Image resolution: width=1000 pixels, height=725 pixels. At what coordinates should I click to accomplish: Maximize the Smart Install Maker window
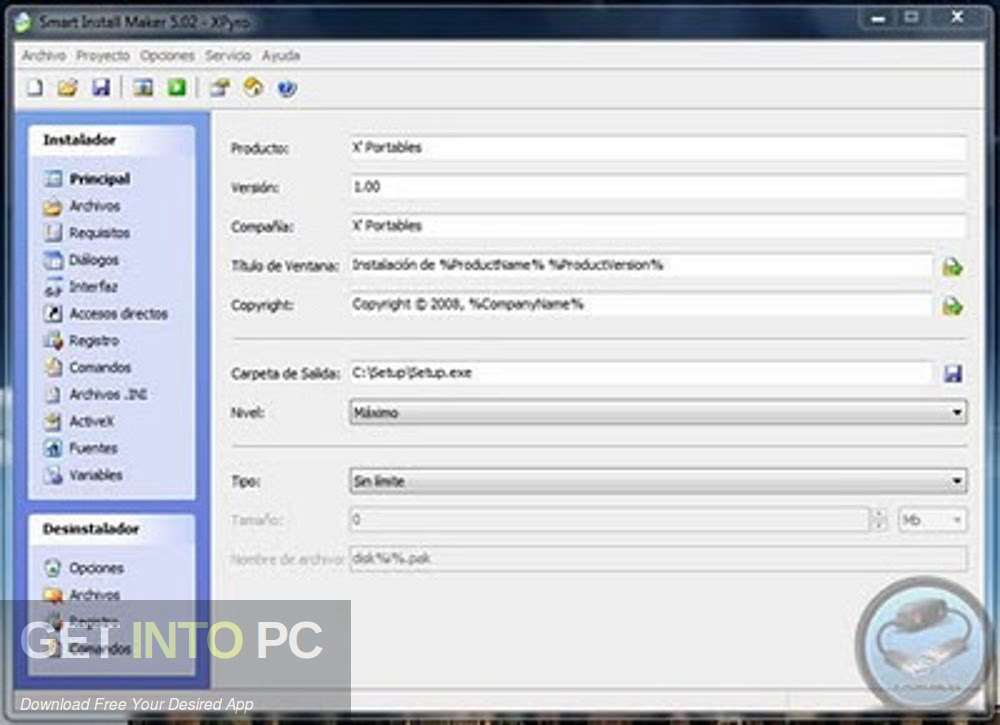(911, 17)
